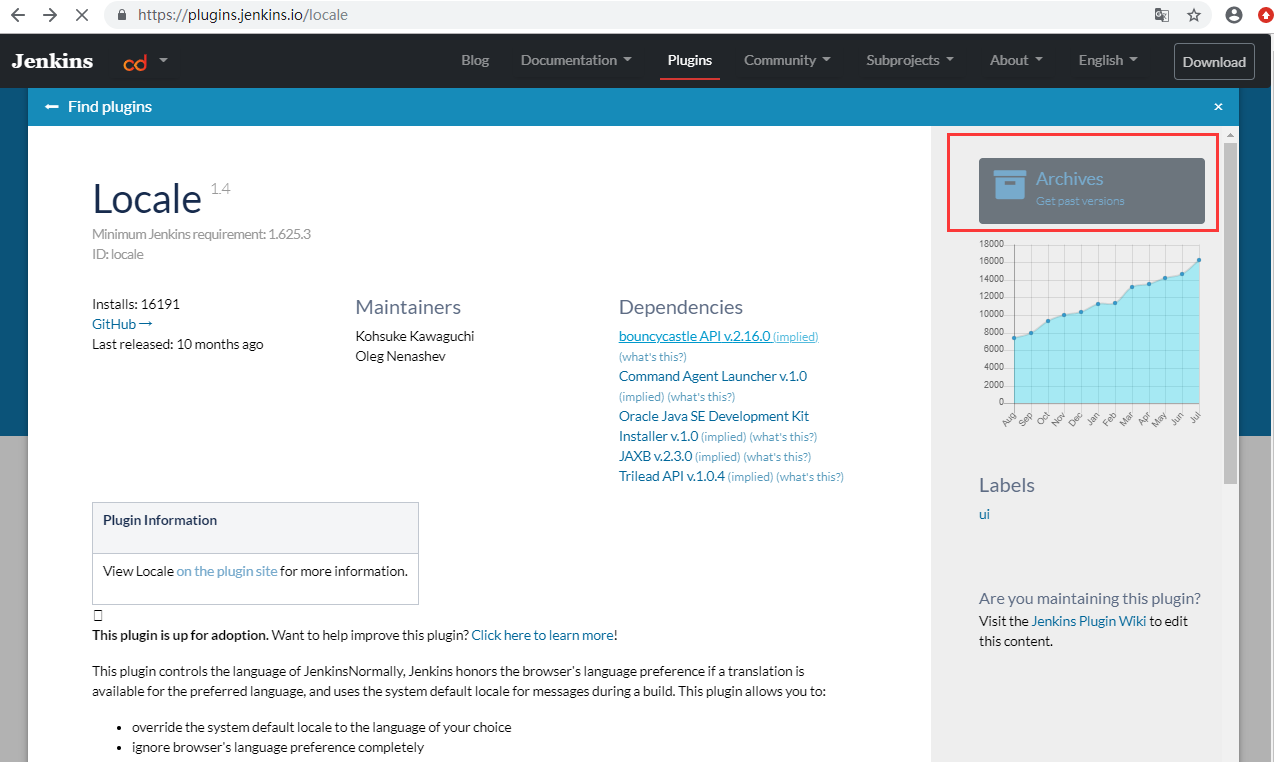
Task: Go forward with the browser forward arrow
Action: pos(50,15)
